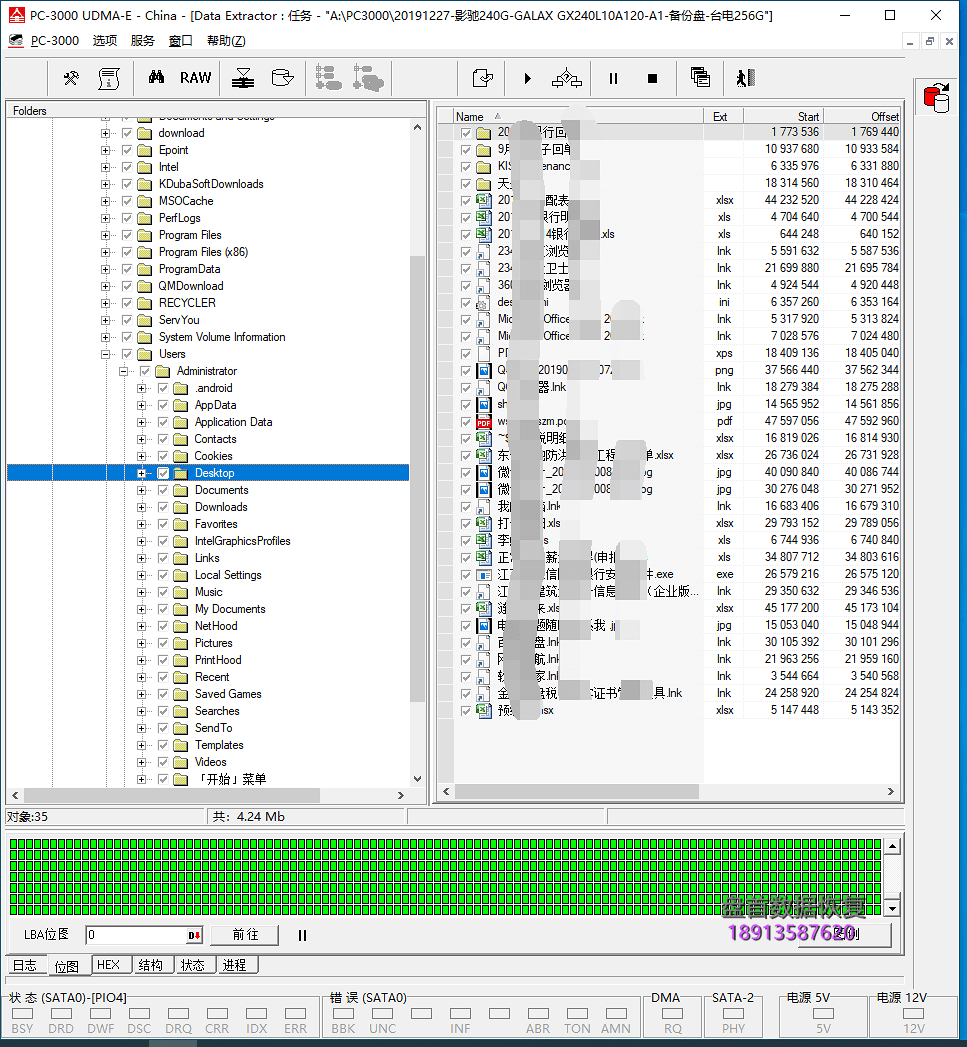967x1047 pixels.
Task: Toggle the checkbox for the Documents folder
Action: click(163, 490)
